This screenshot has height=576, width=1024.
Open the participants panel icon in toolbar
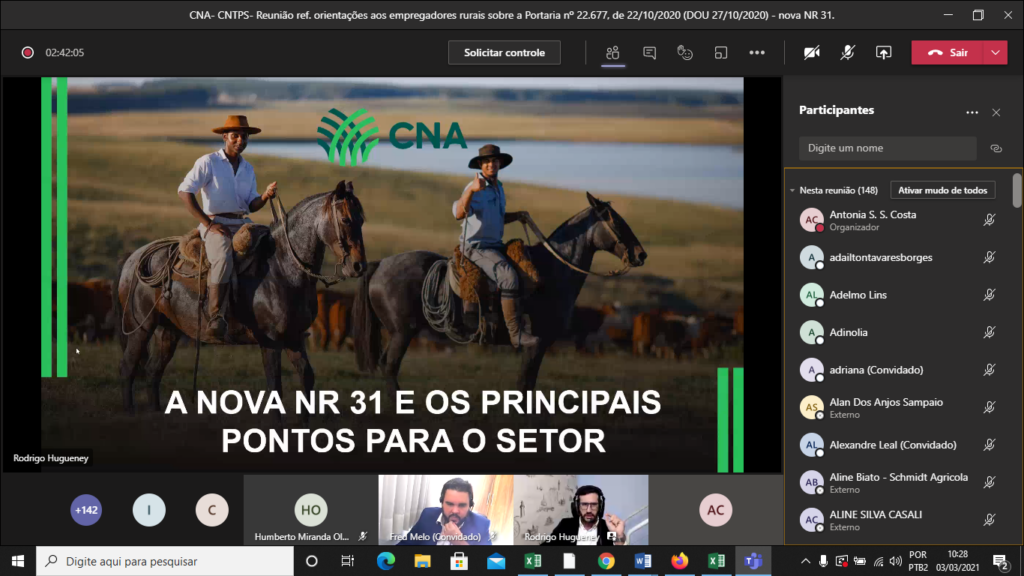click(613, 53)
